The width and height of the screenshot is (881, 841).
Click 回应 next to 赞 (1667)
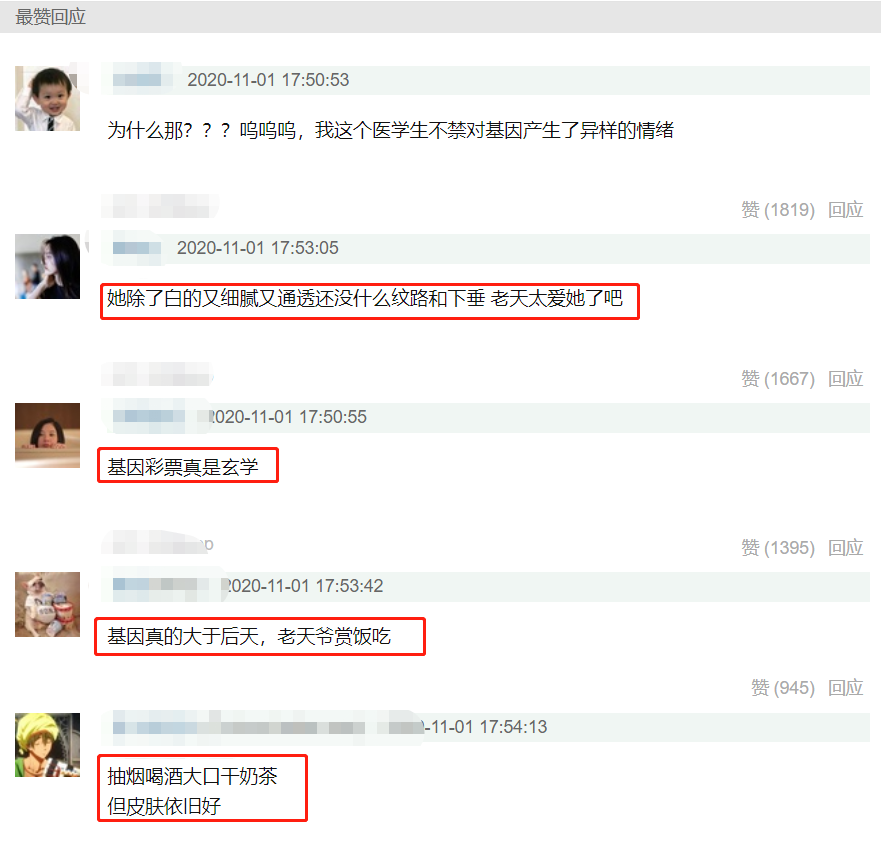(x=846, y=379)
